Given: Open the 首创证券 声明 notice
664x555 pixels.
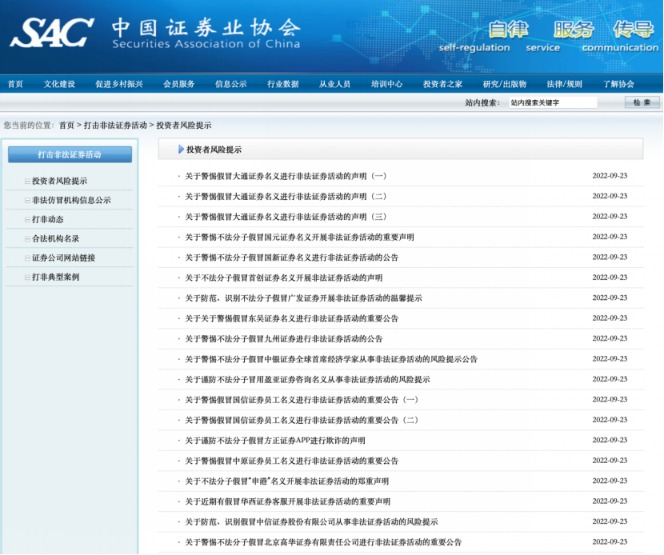Looking at the screenshot, I should point(284,278).
